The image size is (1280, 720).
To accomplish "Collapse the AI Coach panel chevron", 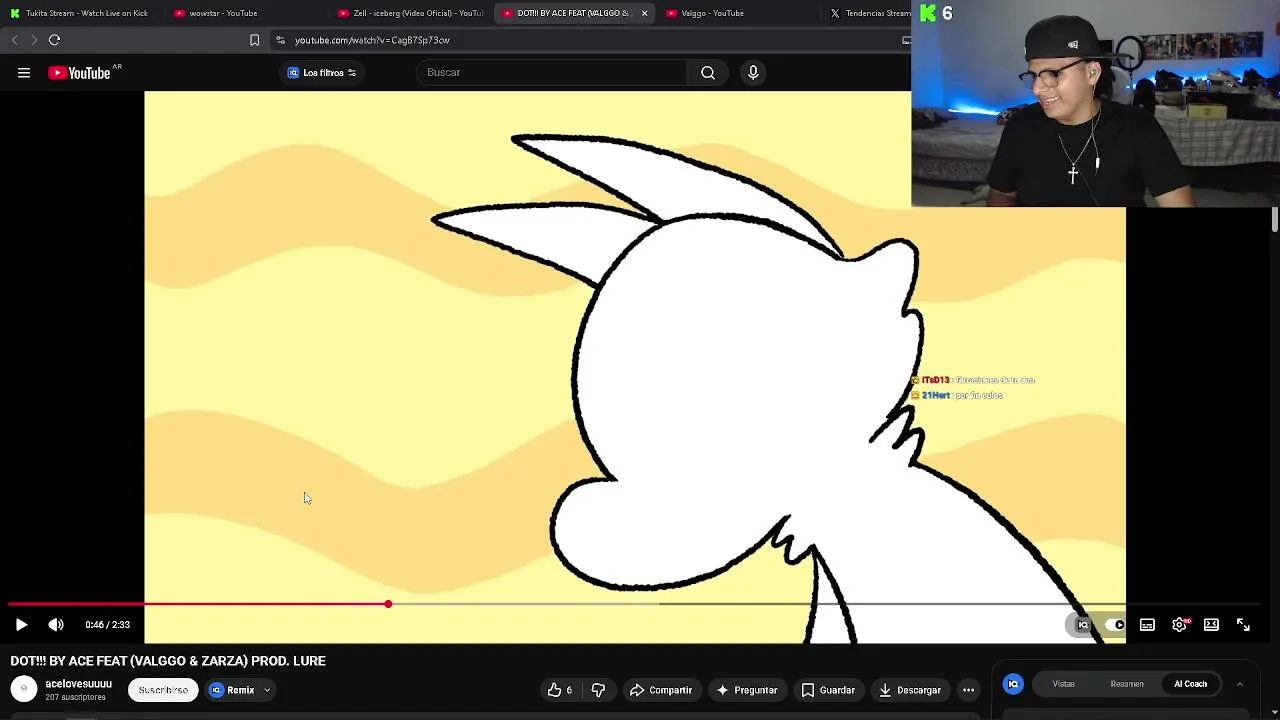I will point(1240,684).
